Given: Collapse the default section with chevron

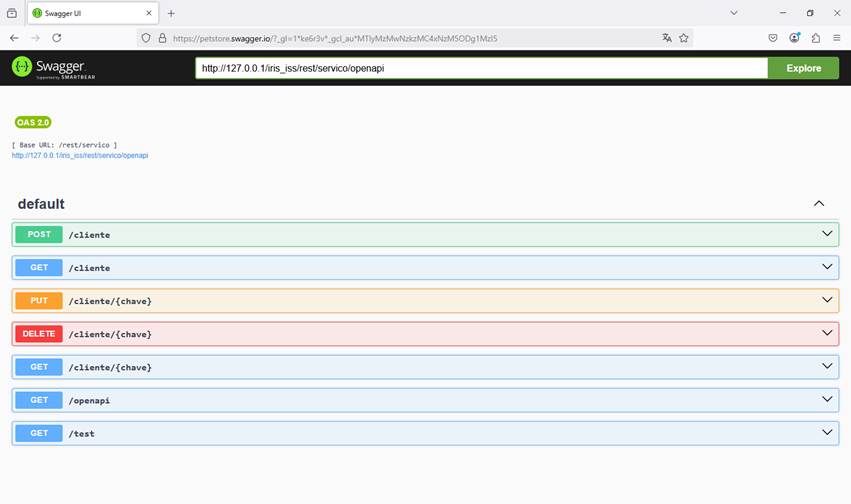Looking at the screenshot, I should click(x=819, y=203).
